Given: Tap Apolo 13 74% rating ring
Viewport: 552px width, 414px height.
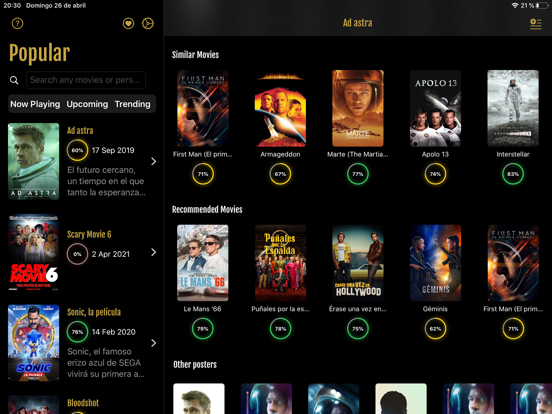Looking at the screenshot, I should (435, 174).
